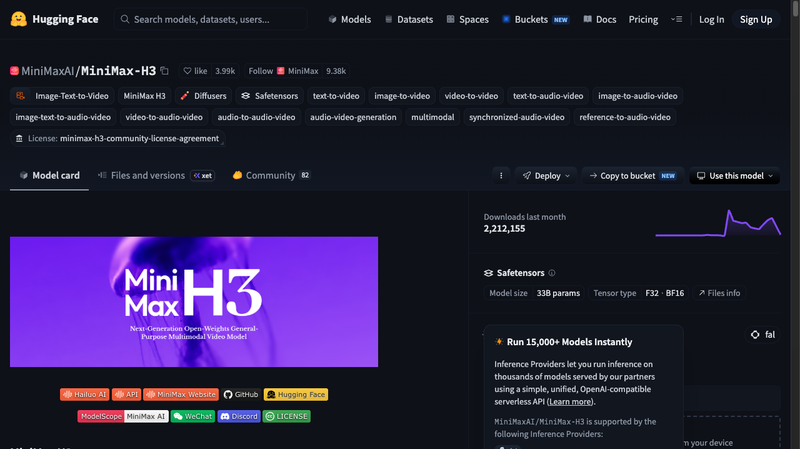Click the 2,212,155 downloads count
This screenshot has height=449, width=800.
pos(504,229)
